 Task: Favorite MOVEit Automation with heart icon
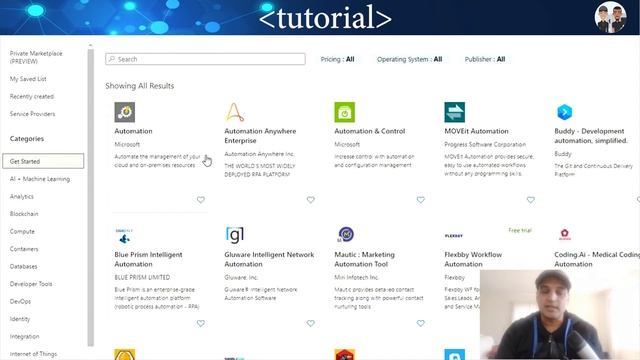pyautogui.click(x=531, y=200)
